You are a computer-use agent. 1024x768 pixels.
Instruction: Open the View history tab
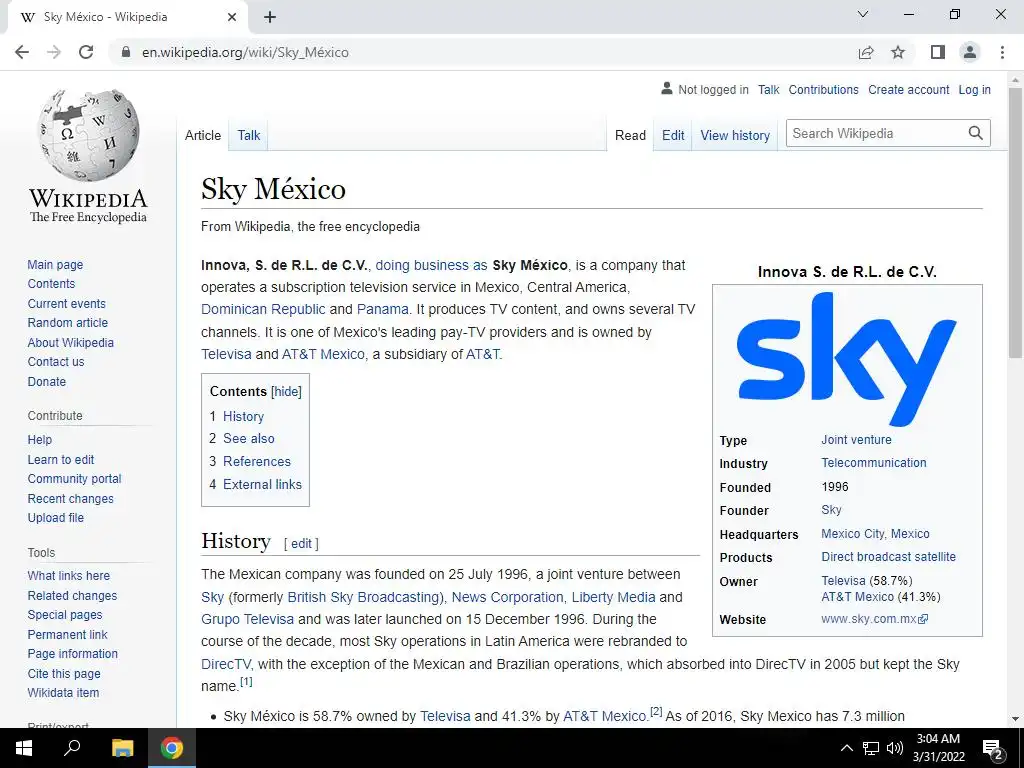point(735,135)
